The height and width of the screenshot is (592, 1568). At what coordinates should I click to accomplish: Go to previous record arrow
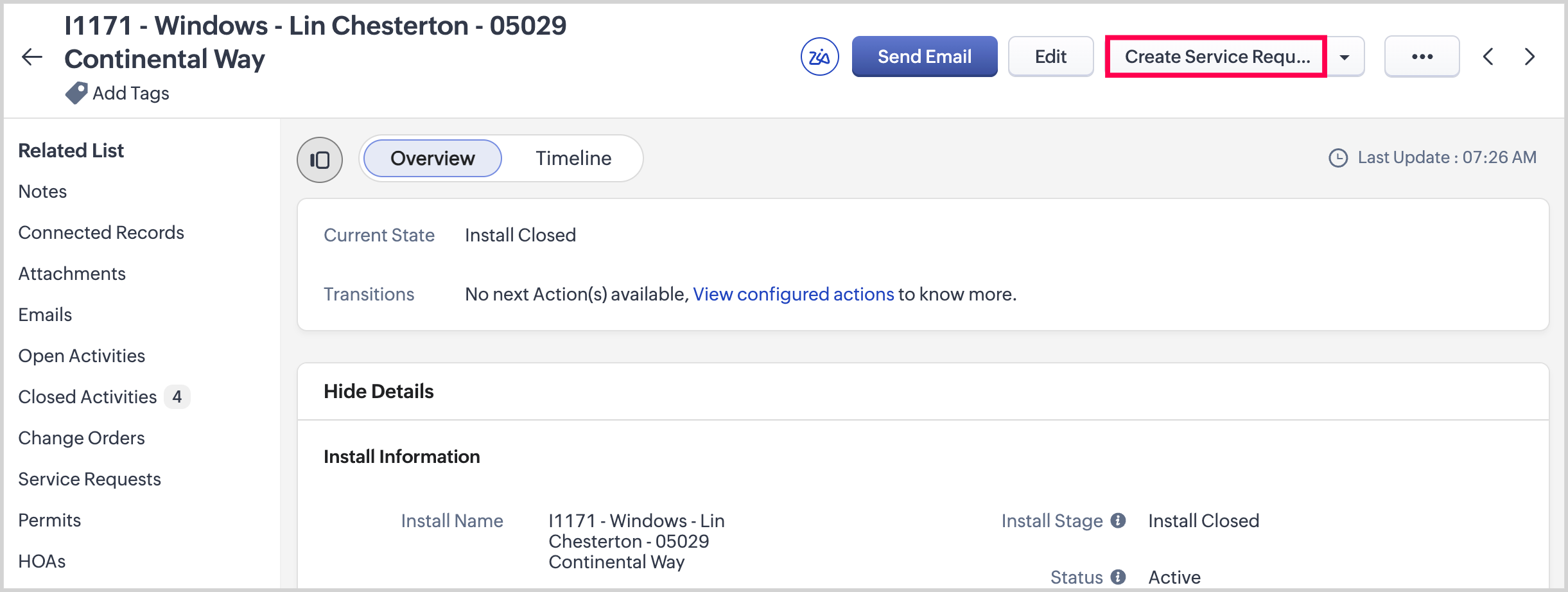[1488, 57]
